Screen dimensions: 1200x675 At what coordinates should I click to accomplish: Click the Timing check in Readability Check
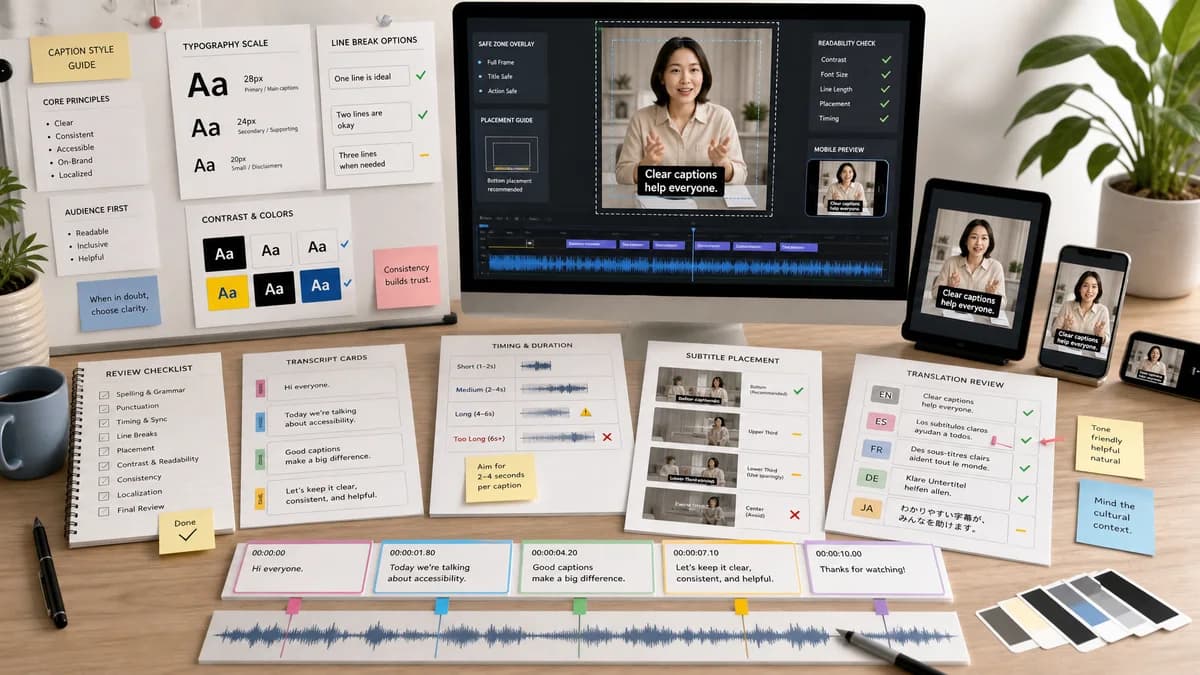(x=886, y=118)
